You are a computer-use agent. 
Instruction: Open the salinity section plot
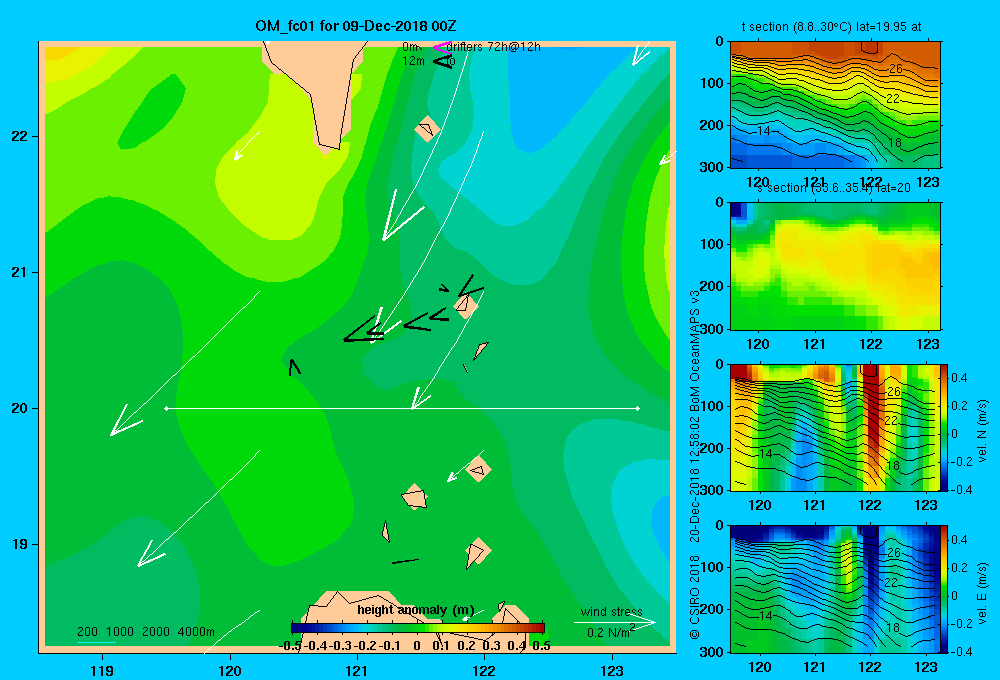[x=835, y=266]
